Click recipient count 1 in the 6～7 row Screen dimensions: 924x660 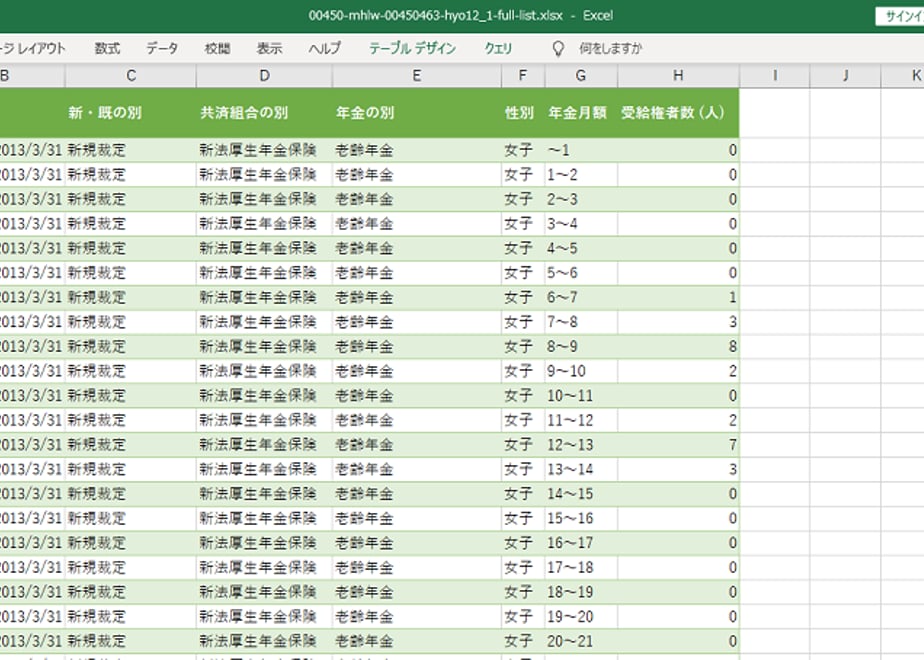click(x=678, y=298)
